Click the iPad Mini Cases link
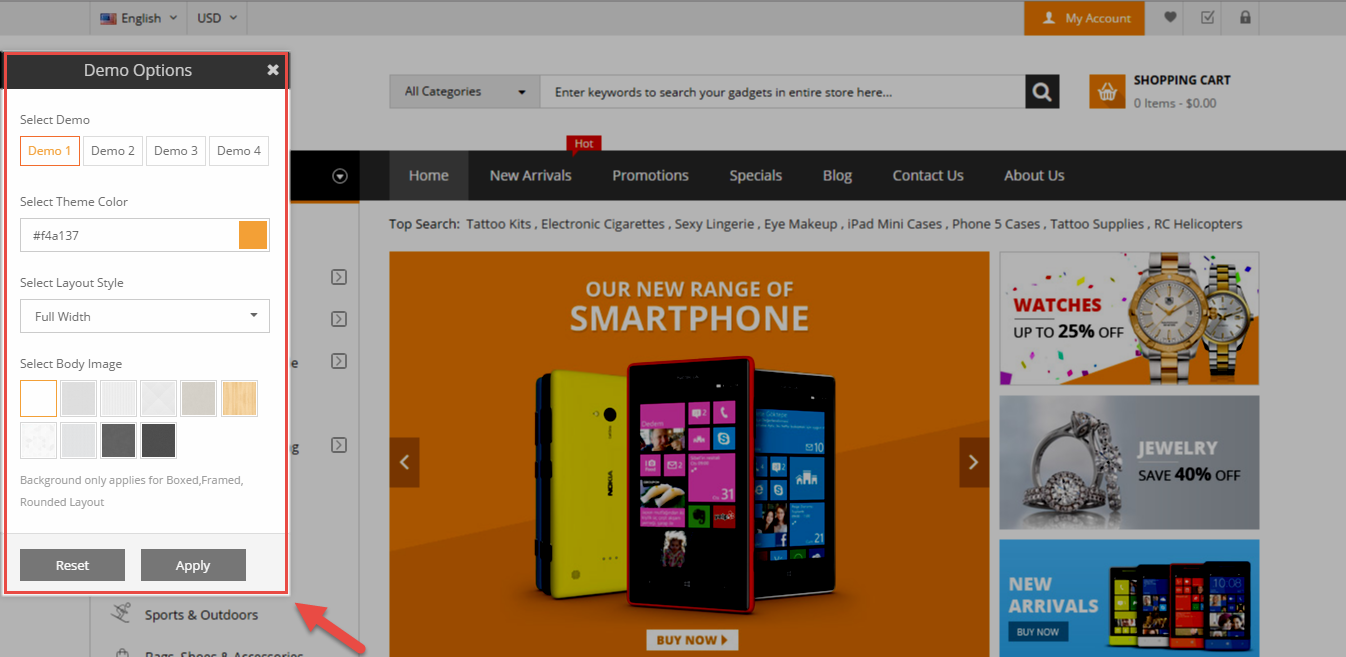1346x657 pixels. click(894, 224)
